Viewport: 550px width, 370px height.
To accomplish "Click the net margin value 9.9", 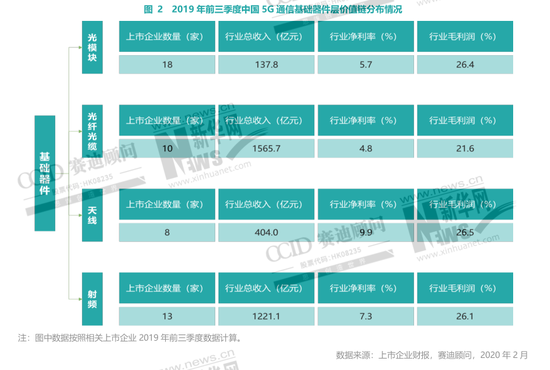I will click(x=366, y=232).
